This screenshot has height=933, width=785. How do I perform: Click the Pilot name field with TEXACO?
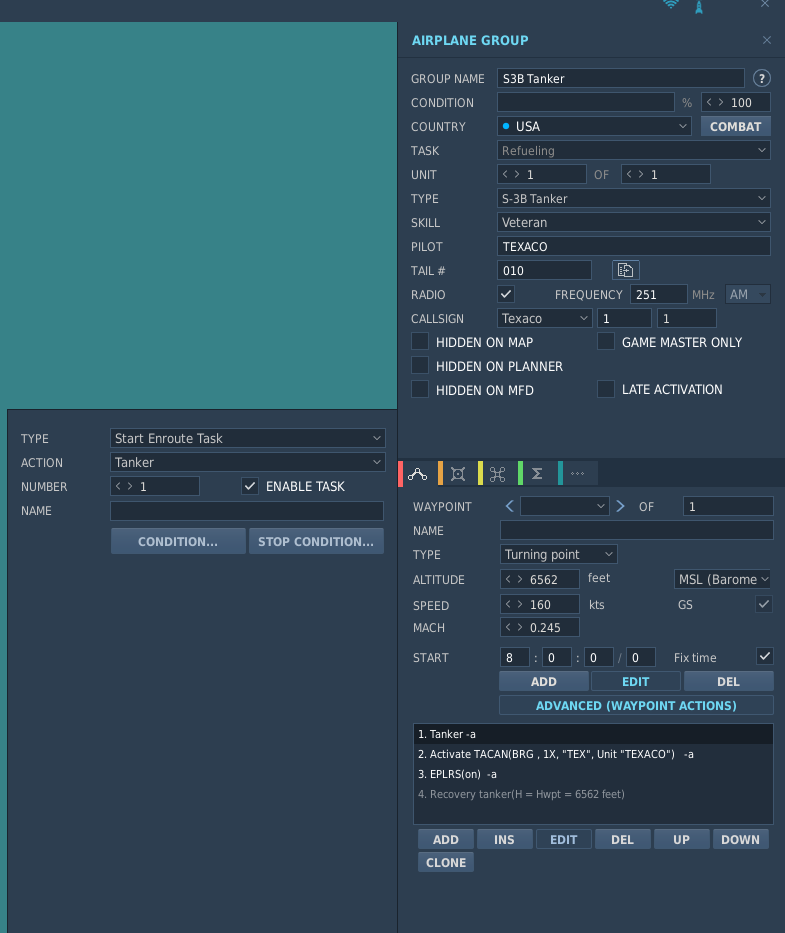click(x=633, y=246)
